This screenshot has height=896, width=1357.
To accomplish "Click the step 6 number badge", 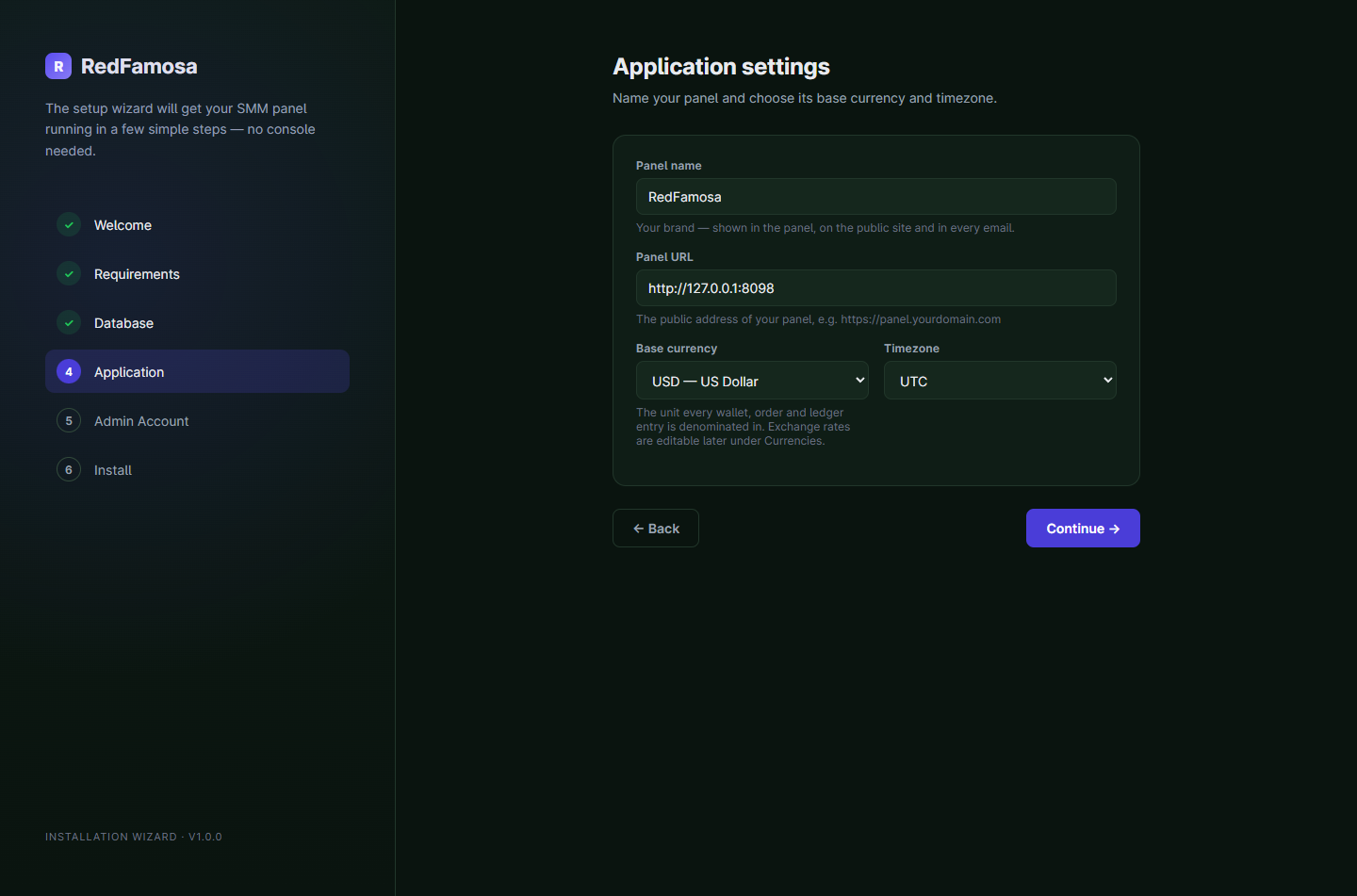I will 69,470.
